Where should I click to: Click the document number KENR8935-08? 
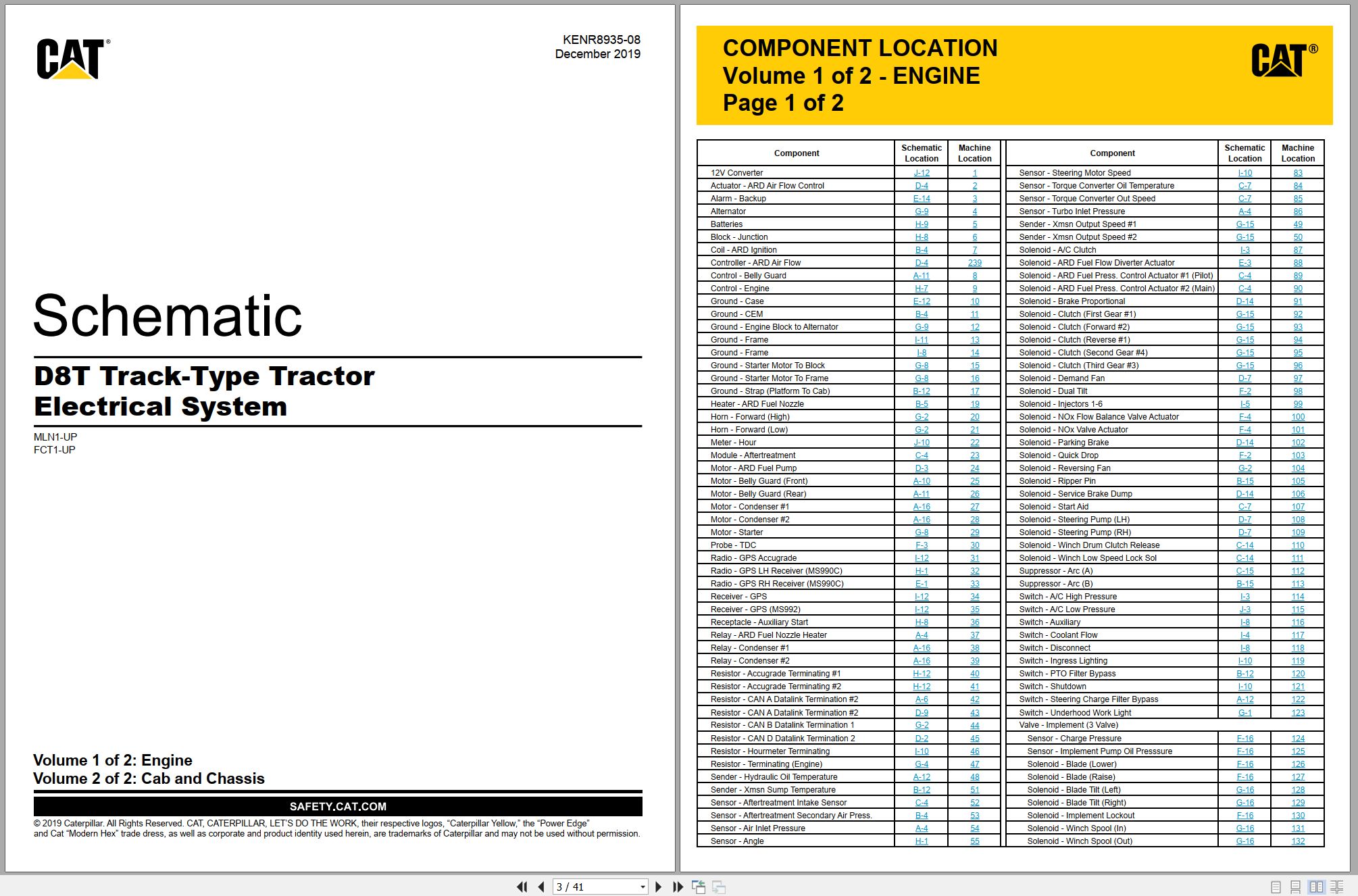[x=601, y=40]
